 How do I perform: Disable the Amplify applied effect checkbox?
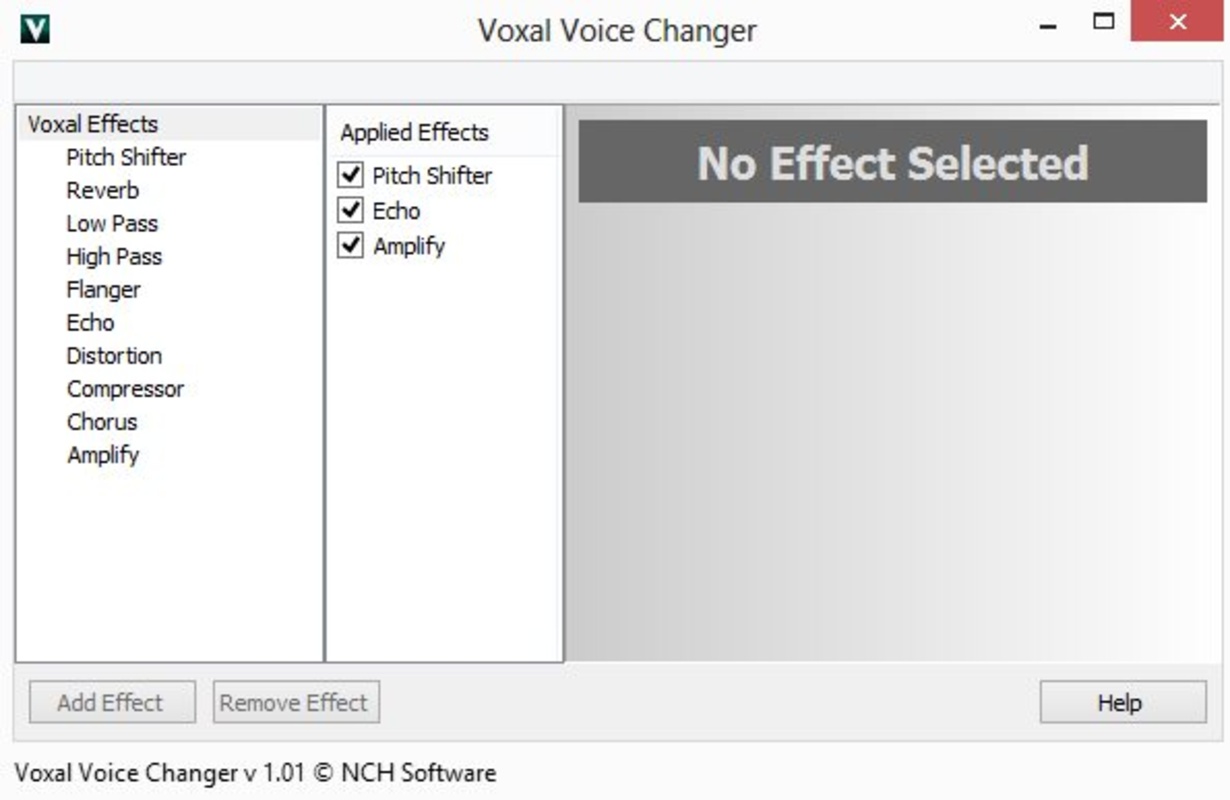(x=350, y=246)
